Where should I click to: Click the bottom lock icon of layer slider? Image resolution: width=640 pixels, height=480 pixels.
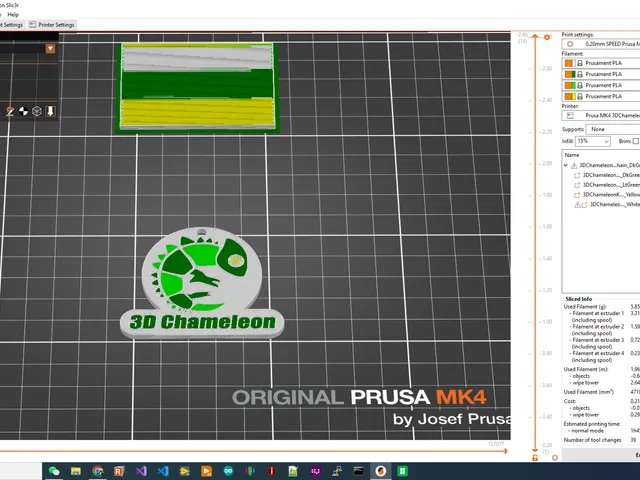535,458
